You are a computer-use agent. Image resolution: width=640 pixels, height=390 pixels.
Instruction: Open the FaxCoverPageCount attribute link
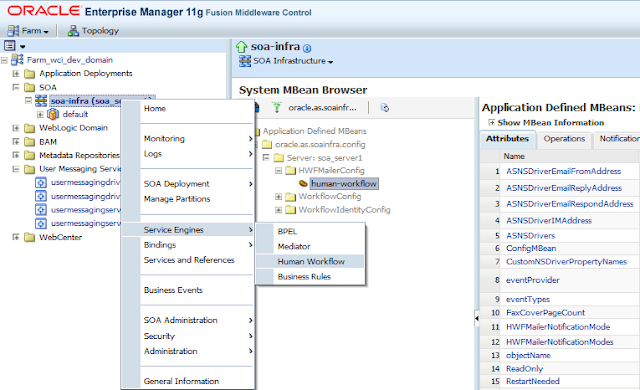coord(545,313)
